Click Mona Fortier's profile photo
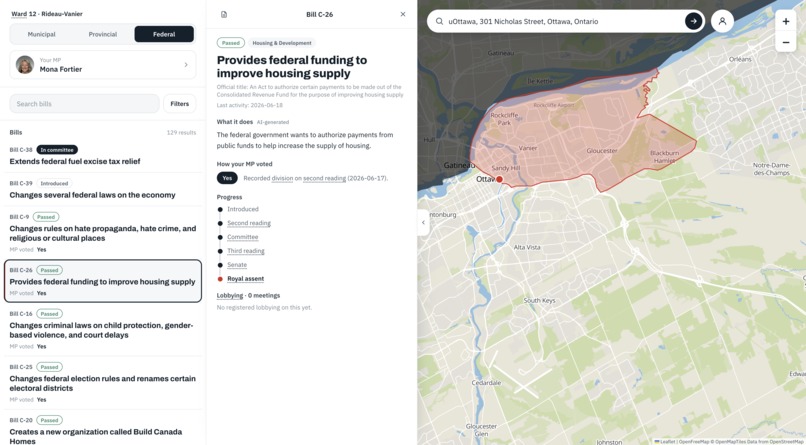This screenshot has width=806, height=445. point(25,65)
